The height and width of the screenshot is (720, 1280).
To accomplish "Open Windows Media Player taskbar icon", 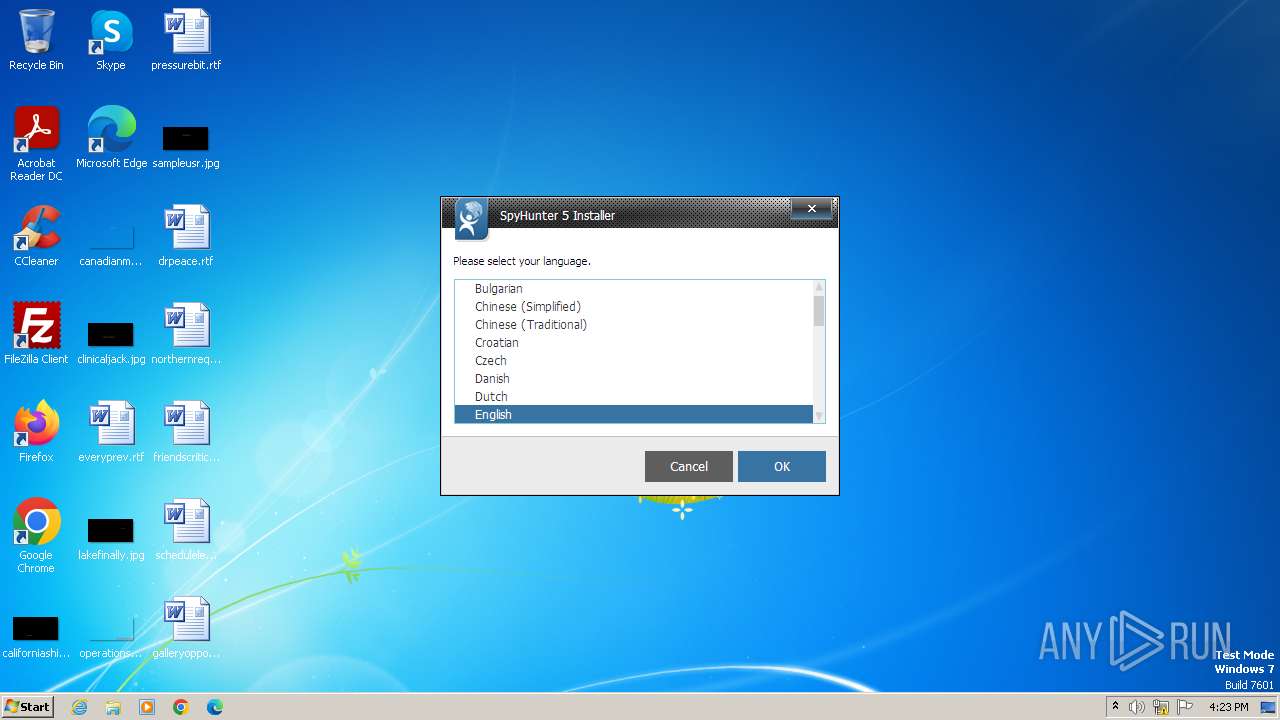I will [x=147, y=707].
